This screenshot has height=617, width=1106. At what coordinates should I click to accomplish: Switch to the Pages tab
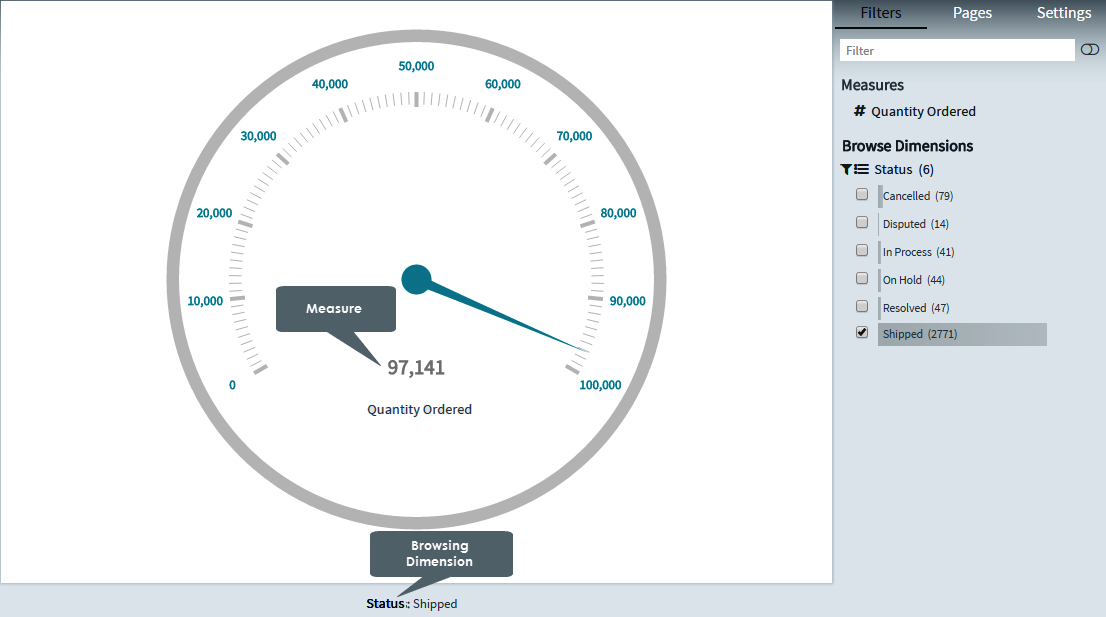click(x=971, y=13)
